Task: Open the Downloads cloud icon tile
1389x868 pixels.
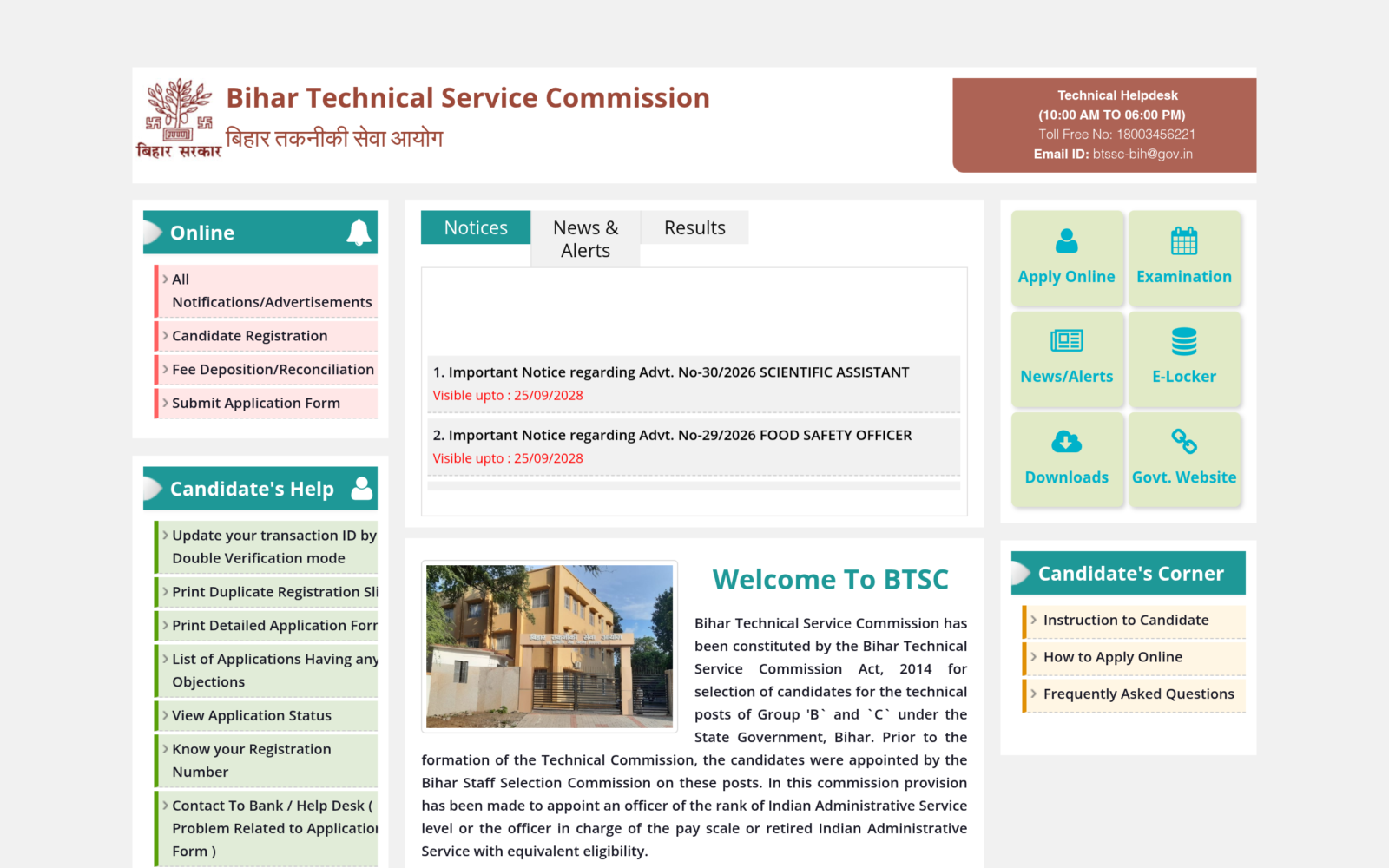Action: pyautogui.click(x=1067, y=459)
